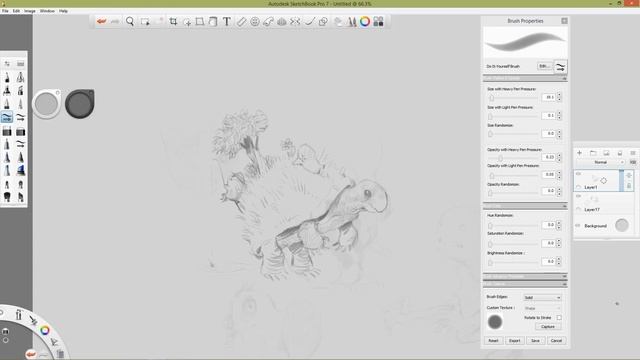This screenshot has width=640, height=360.
Task: Open the Layer editor from toolbar
Action: click(x=338, y=22)
